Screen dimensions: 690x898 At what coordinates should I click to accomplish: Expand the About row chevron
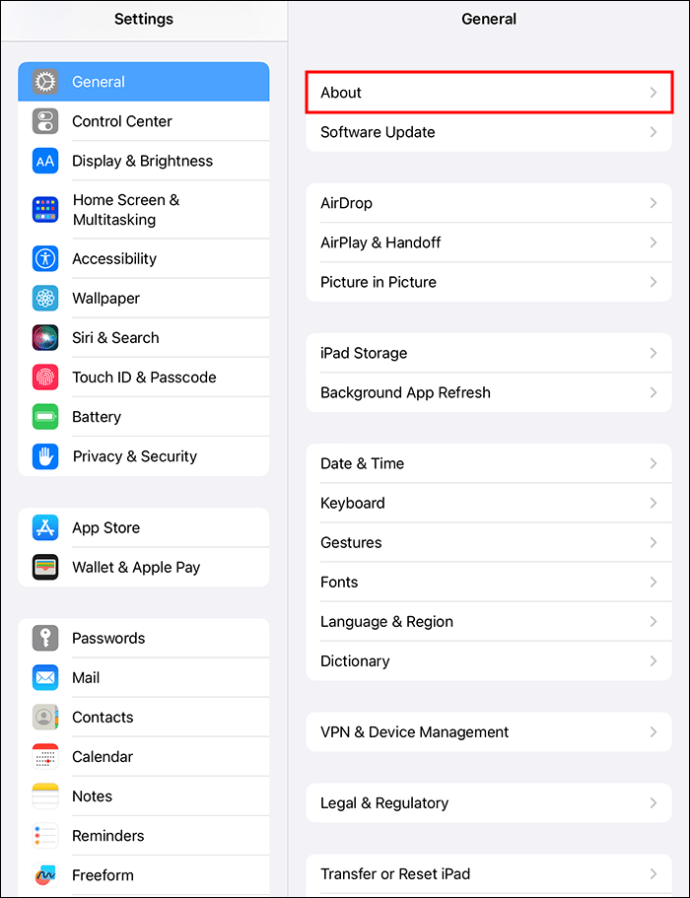(653, 93)
